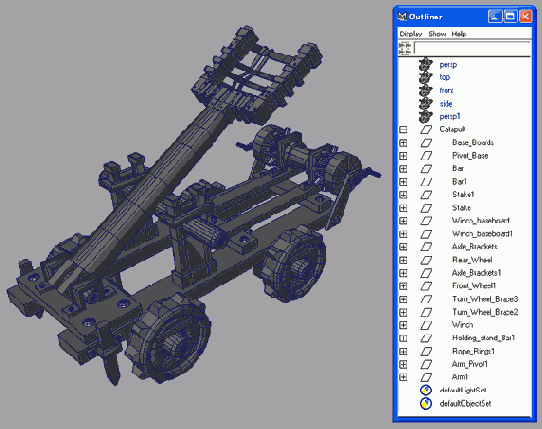Expand the Base_Boards node
Image resolution: width=542 pixels, height=429 pixels.
(403, 143)
